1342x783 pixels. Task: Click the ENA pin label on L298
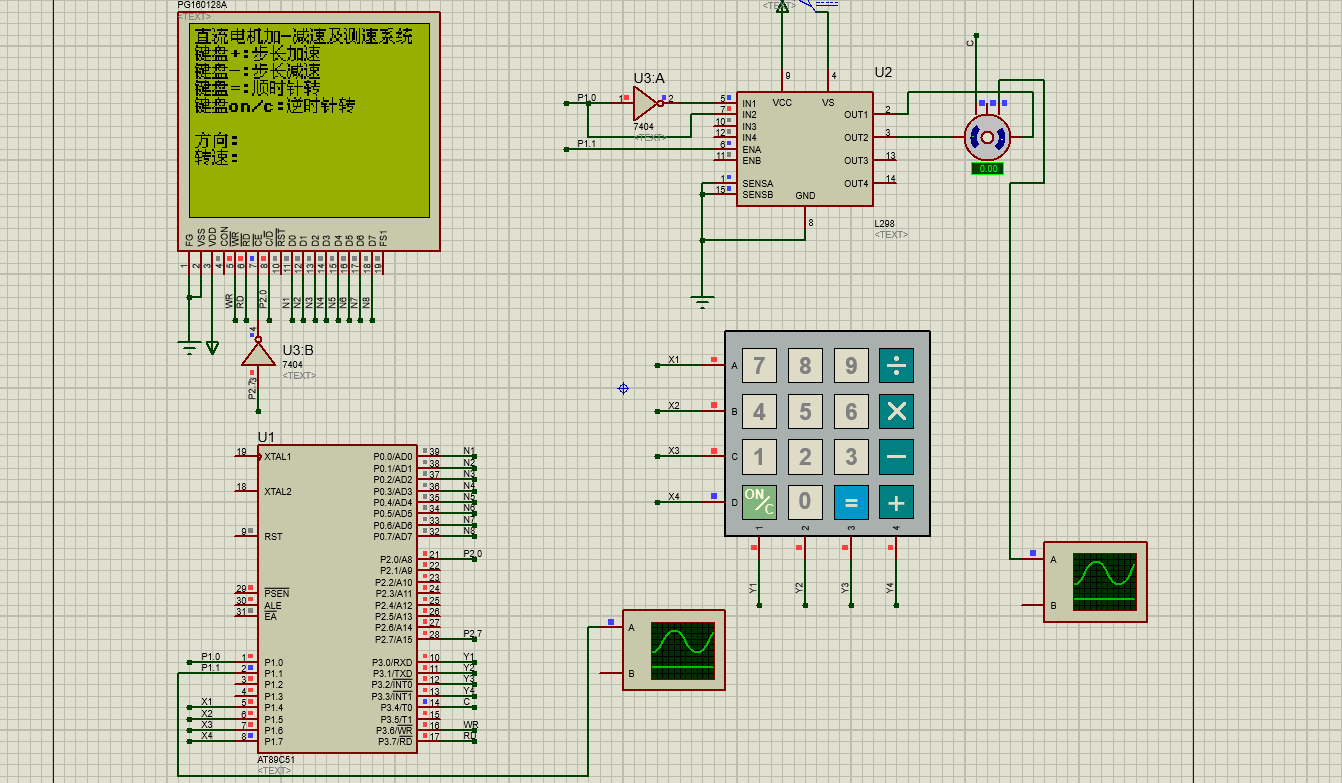tap(751, 150)
